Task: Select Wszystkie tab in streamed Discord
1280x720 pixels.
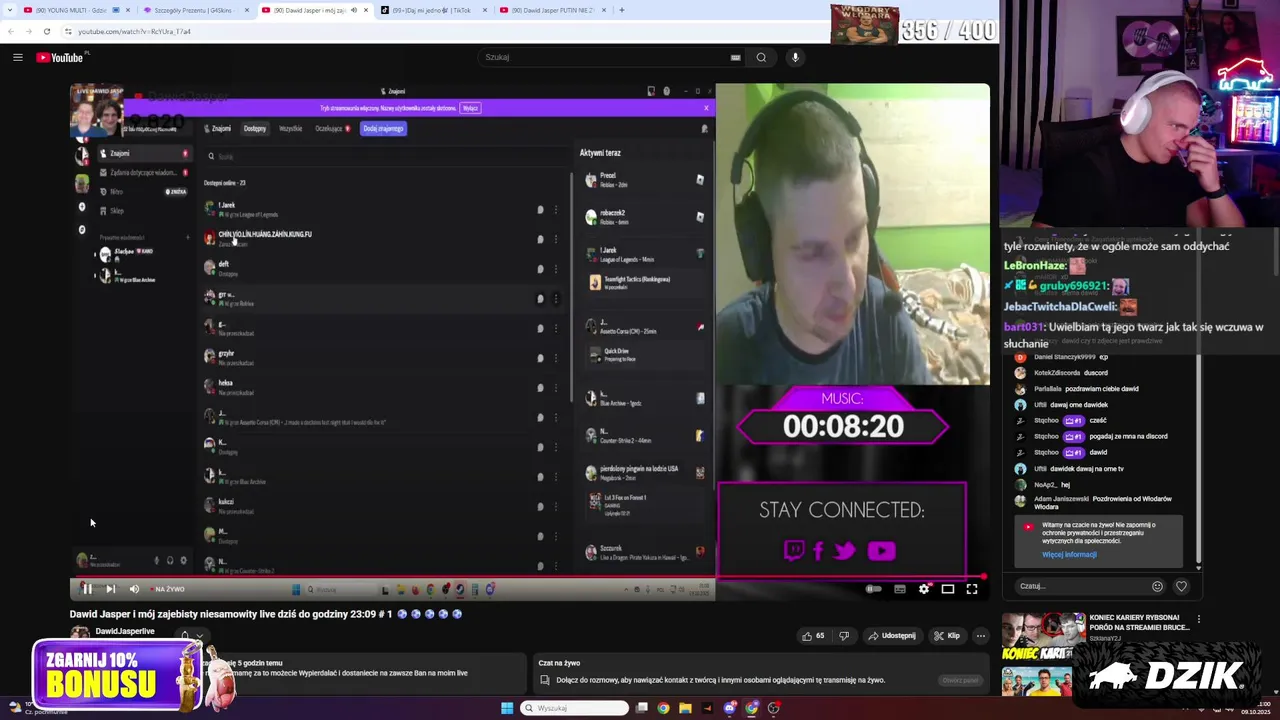Action: pyautogui.click(x=291, y=128)
